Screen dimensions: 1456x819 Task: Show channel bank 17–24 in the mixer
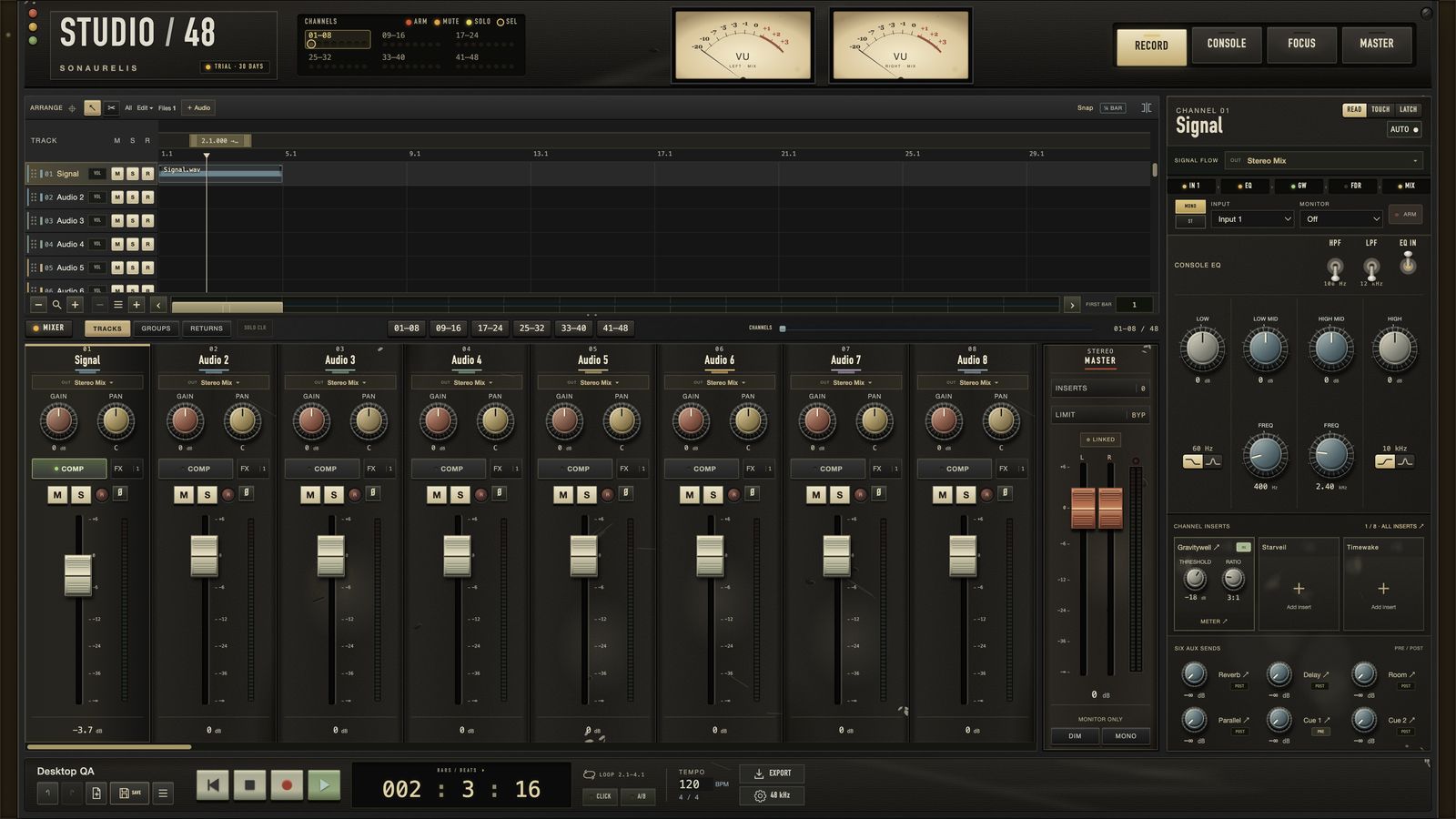tap(490, 329)
